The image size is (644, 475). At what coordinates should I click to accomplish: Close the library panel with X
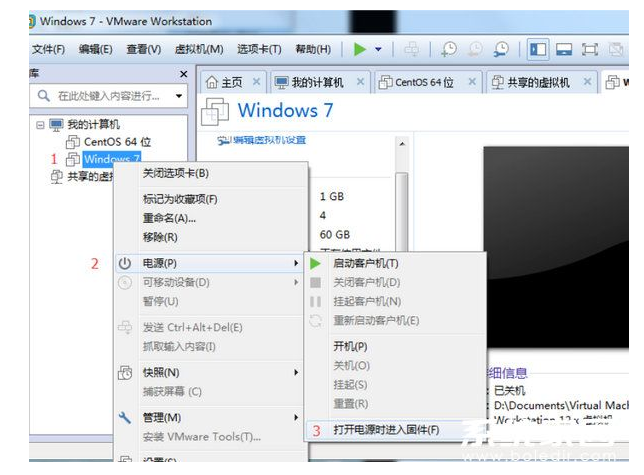point(183,74)
